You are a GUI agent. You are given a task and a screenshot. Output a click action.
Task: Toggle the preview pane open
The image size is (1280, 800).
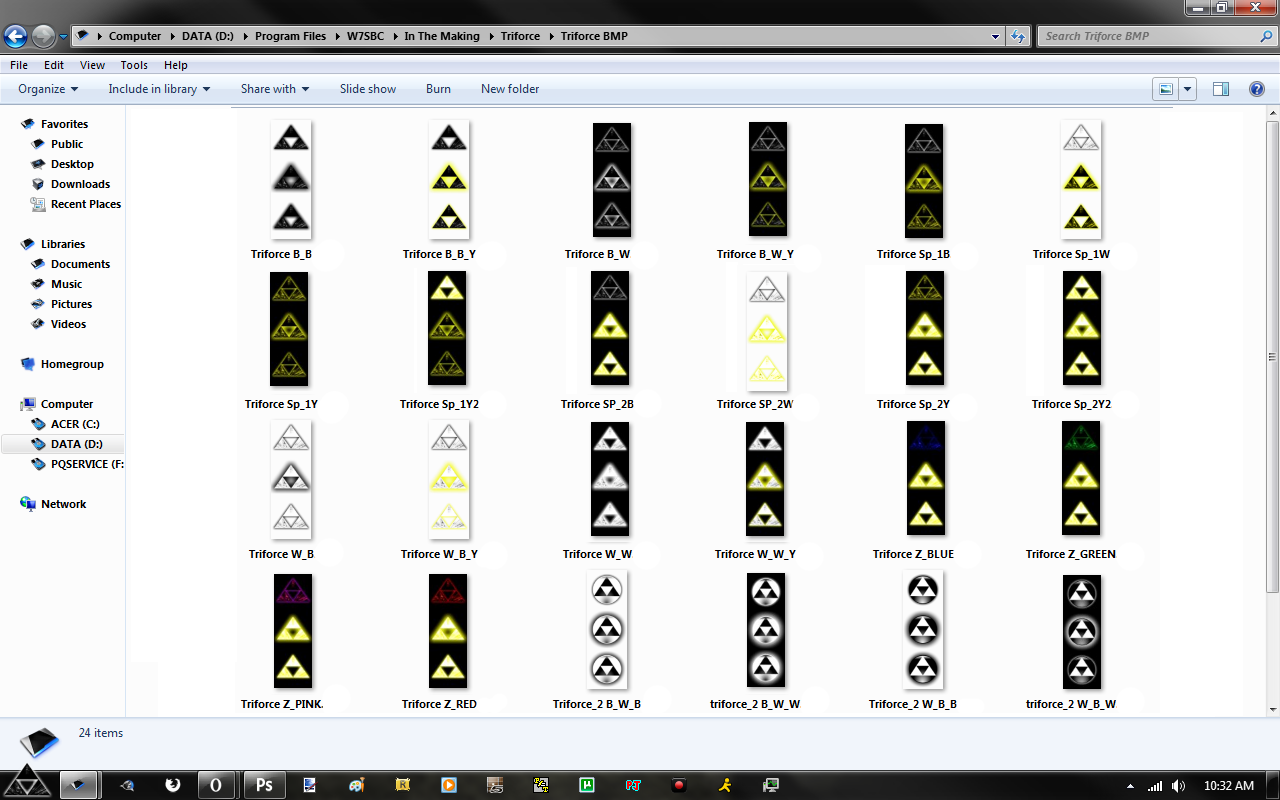[x=1220, y=88]
